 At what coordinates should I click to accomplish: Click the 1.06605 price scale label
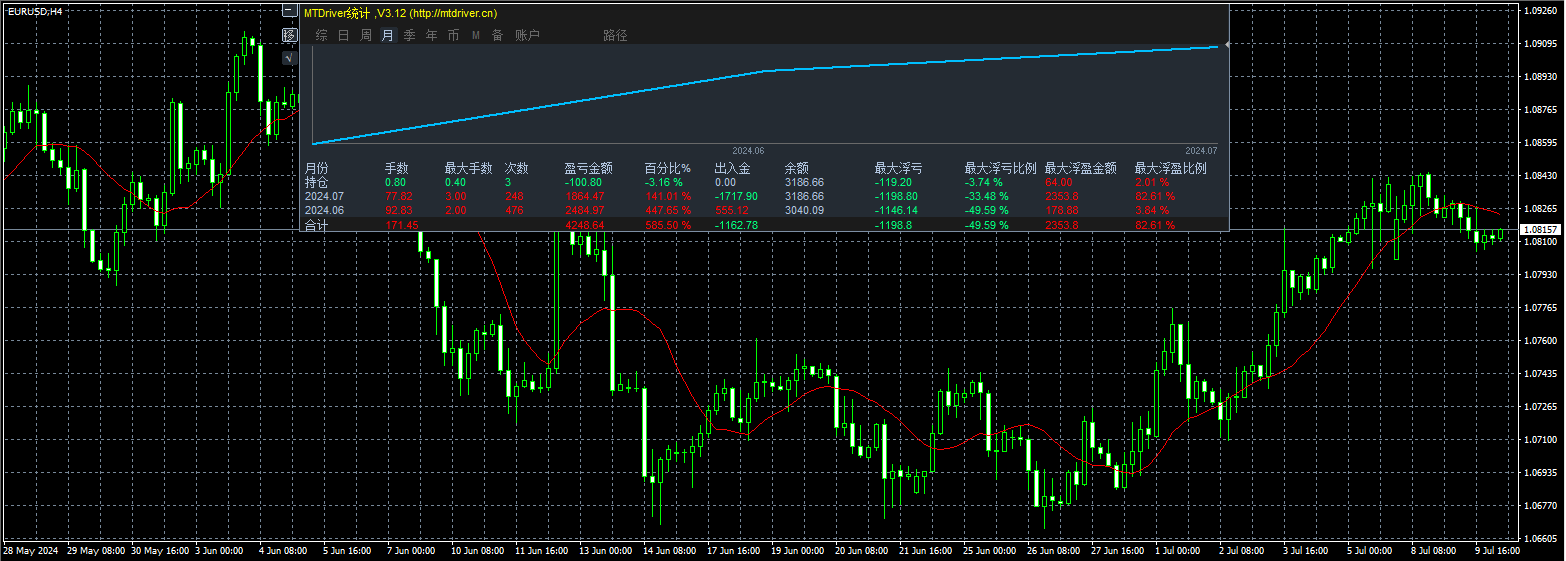click(1540, 538)
